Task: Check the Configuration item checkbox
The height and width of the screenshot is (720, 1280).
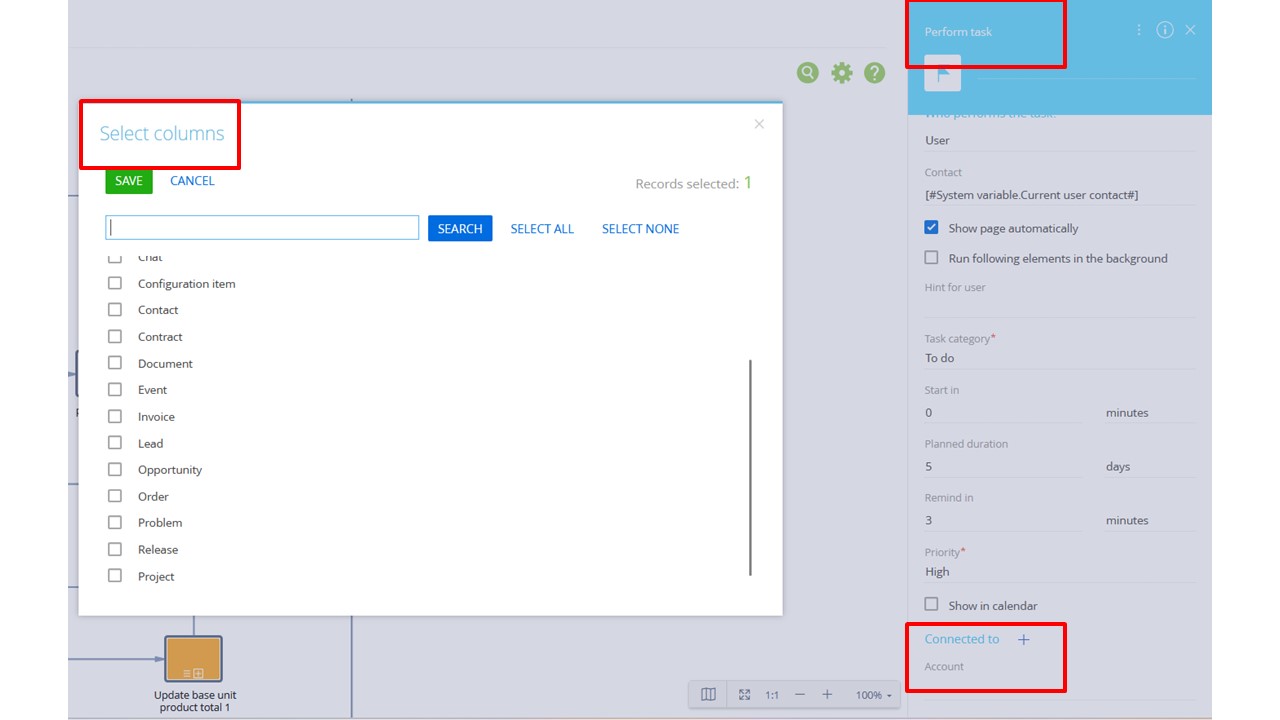Action: tap(115, 283)
